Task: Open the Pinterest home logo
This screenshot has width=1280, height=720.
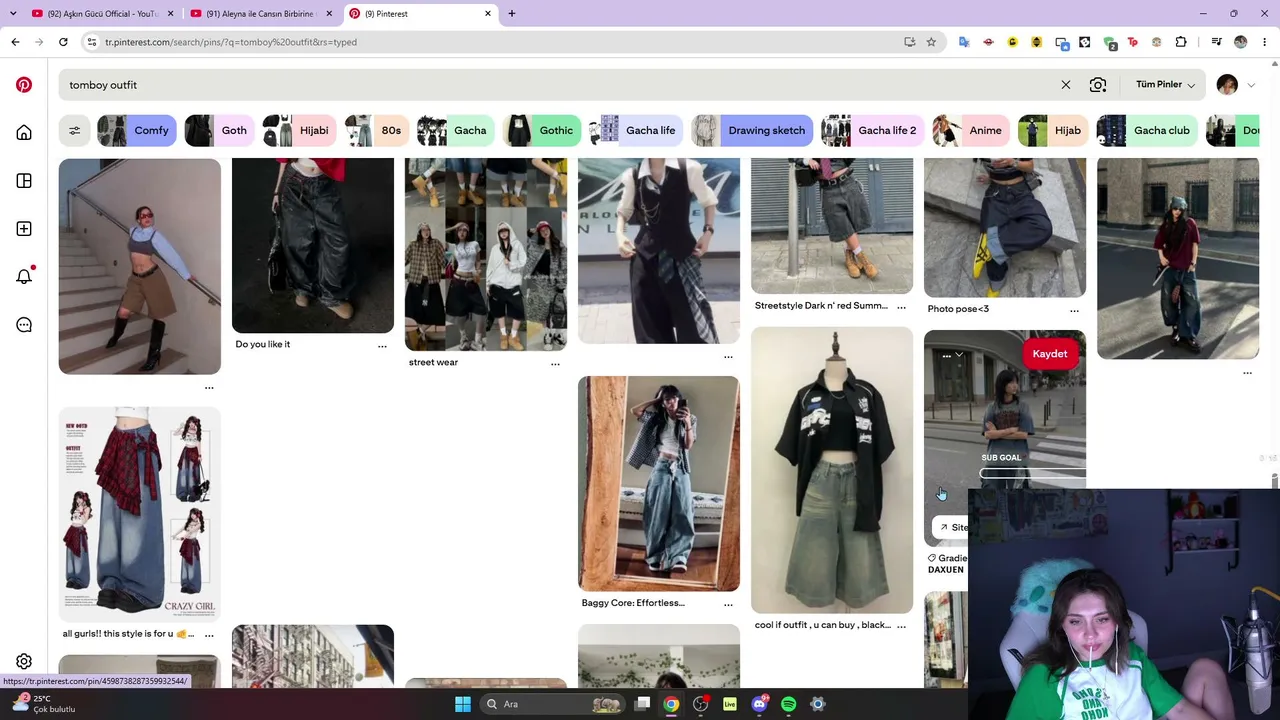Action: point(24,85)
